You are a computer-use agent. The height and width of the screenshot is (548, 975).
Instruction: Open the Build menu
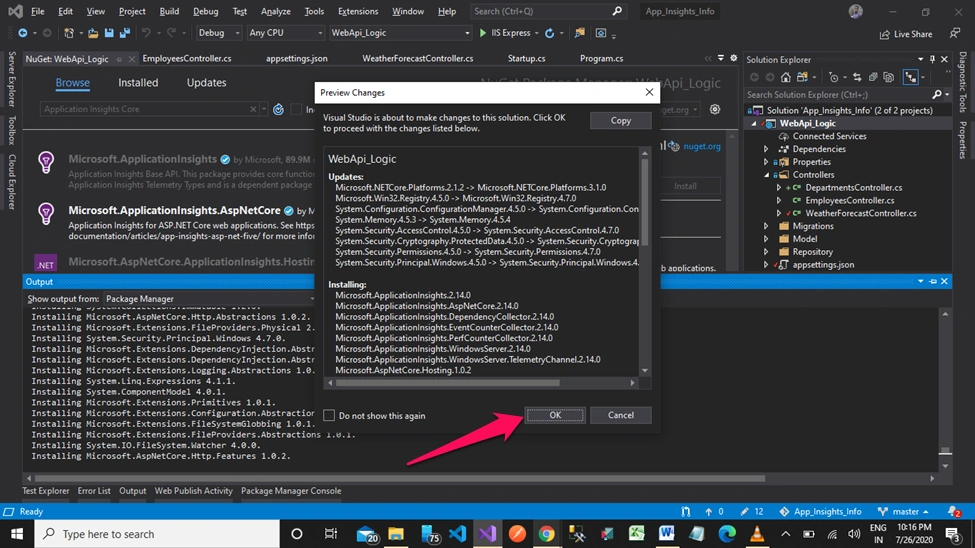pos(169,11)
